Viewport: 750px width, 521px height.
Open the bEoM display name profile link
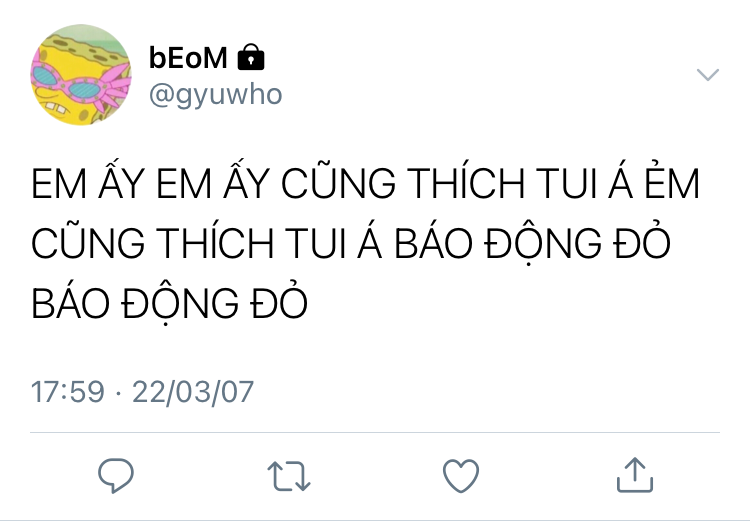click(188, 57)
